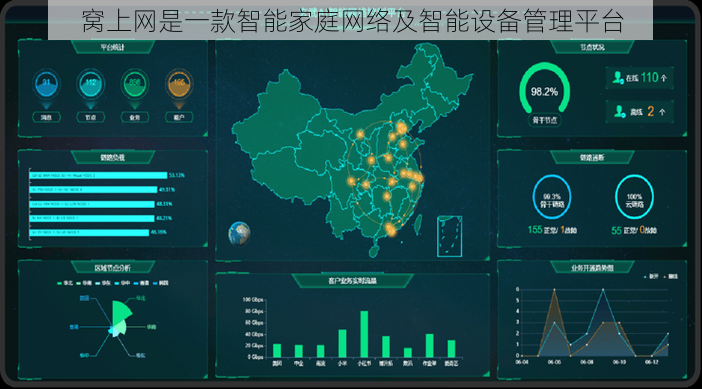
Task: Open the 链路诊断 panel header
Action: click(x=592, y=157)
